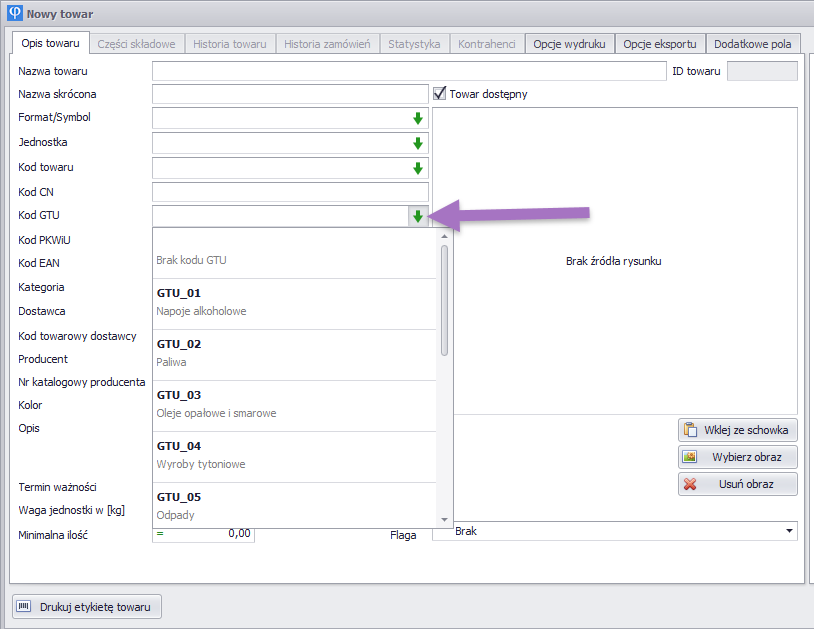
Task: Click the red X icon on Usuń obraz
Action: pyautogui.click(x=689, y=484)
